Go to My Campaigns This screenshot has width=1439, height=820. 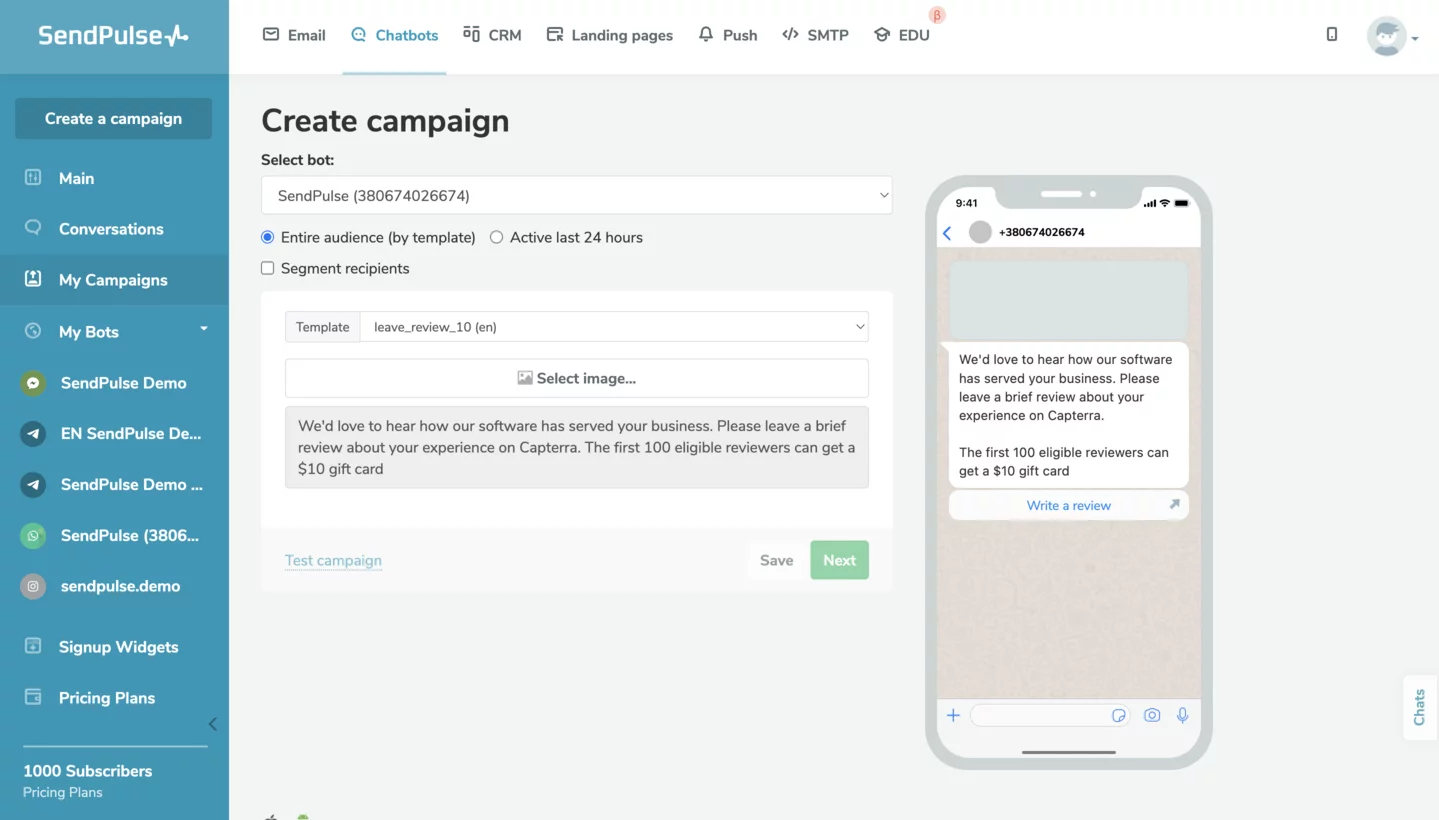pyautogui.click(x=114, y=280)
